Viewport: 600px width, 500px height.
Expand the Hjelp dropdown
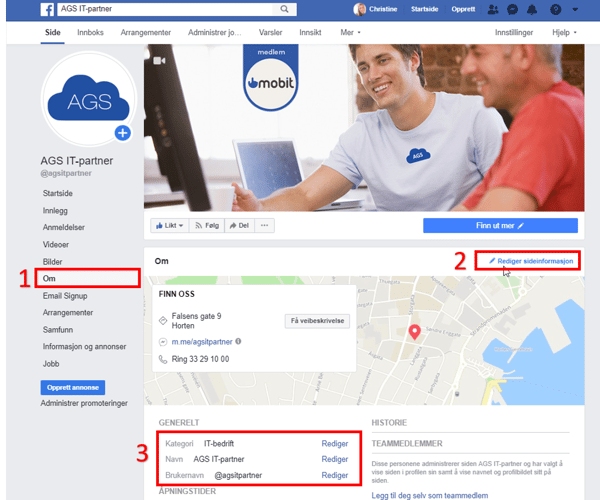[x=564, y=33]
